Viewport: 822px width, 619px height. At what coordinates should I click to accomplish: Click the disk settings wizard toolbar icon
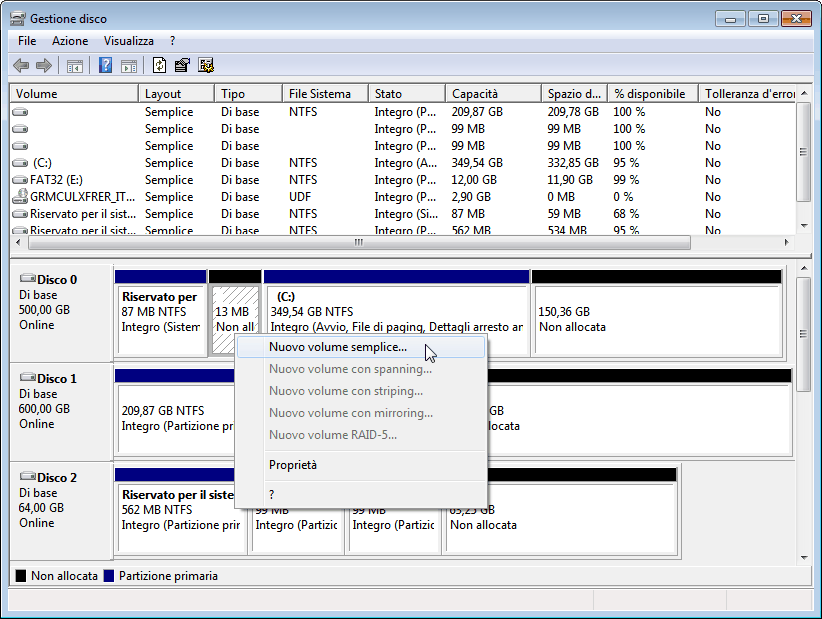click(x=206, y=66)
